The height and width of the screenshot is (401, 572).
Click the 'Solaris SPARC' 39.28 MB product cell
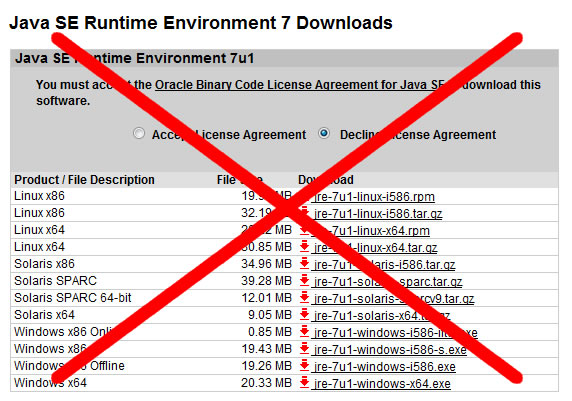[55, 281]
